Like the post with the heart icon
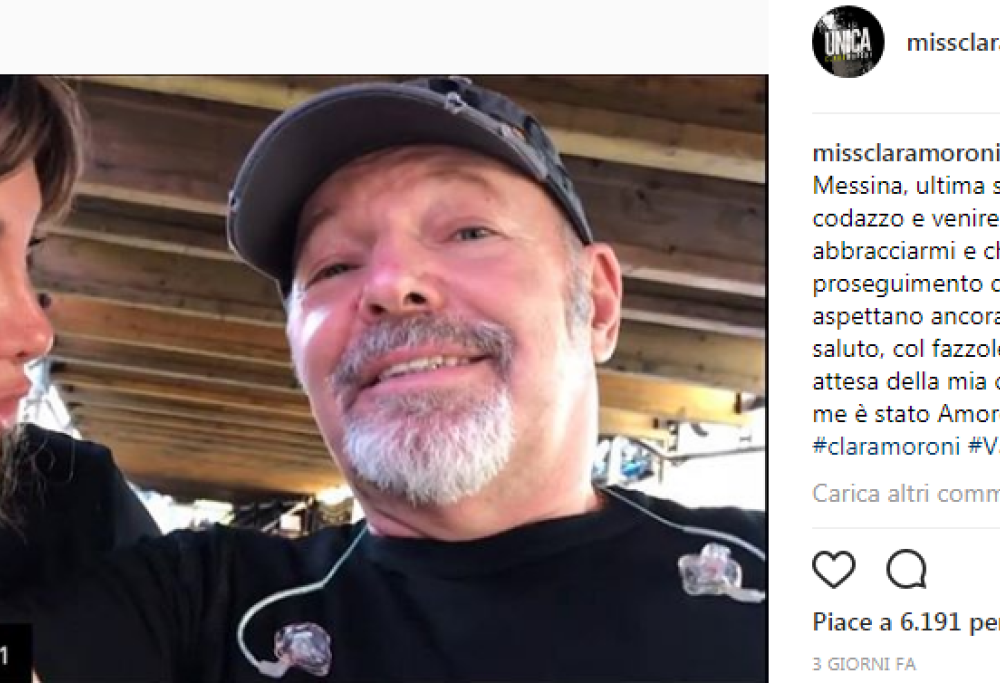1000x683 pixels. coord(833,569)
